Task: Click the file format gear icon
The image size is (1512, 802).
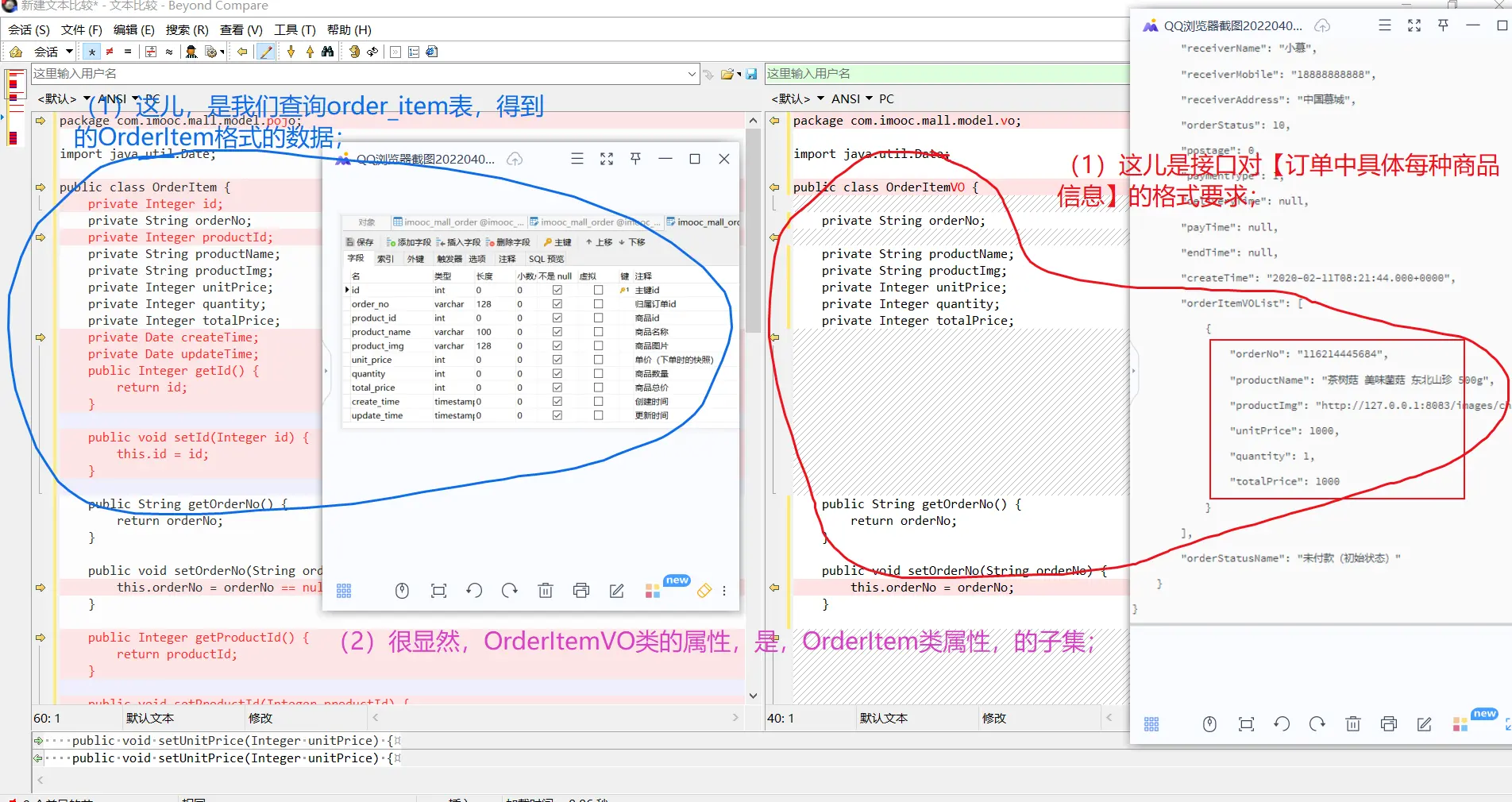Action: click(x=210, y=52)
